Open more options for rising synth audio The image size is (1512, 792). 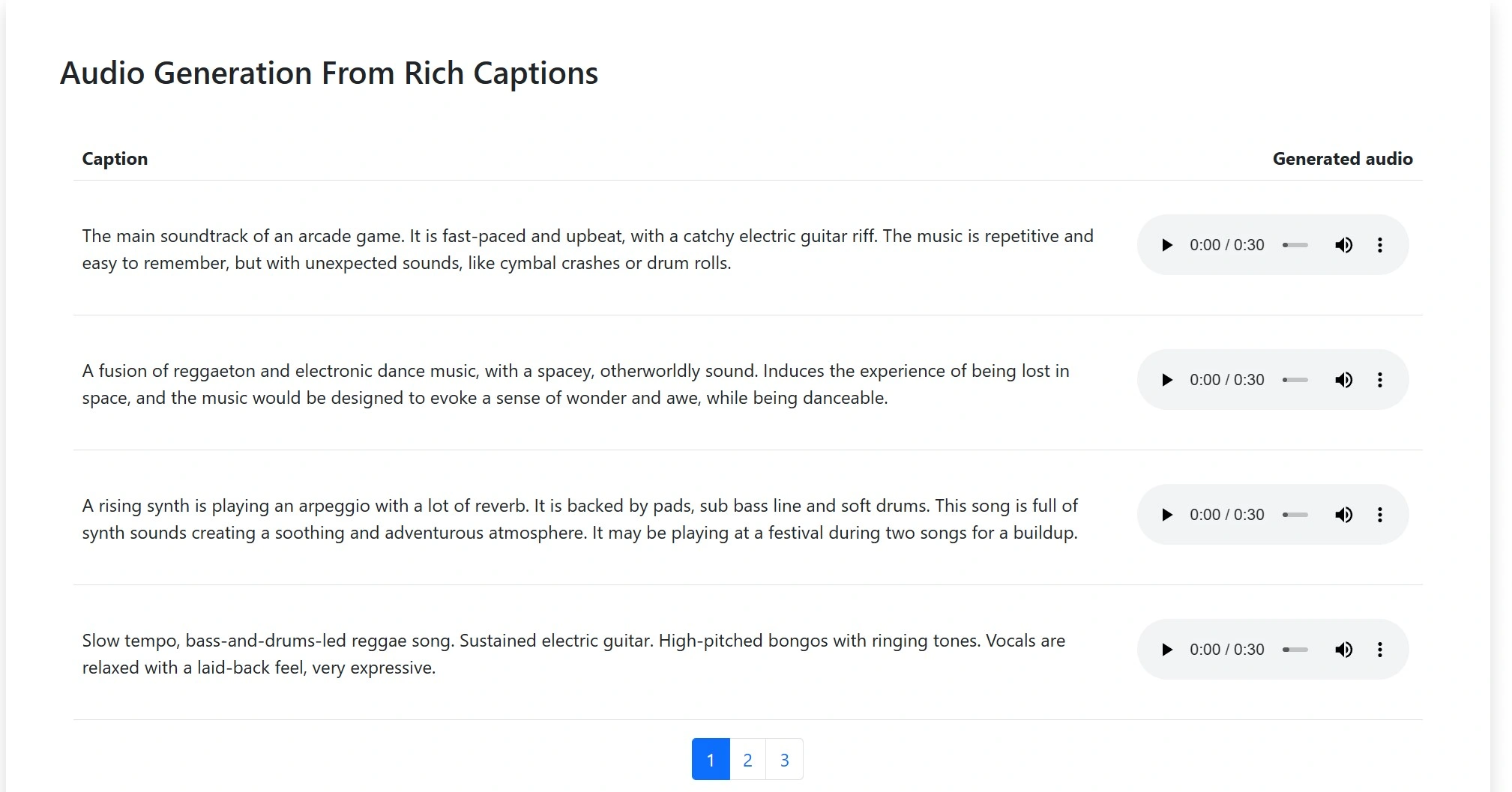(x=1379, y=515)
